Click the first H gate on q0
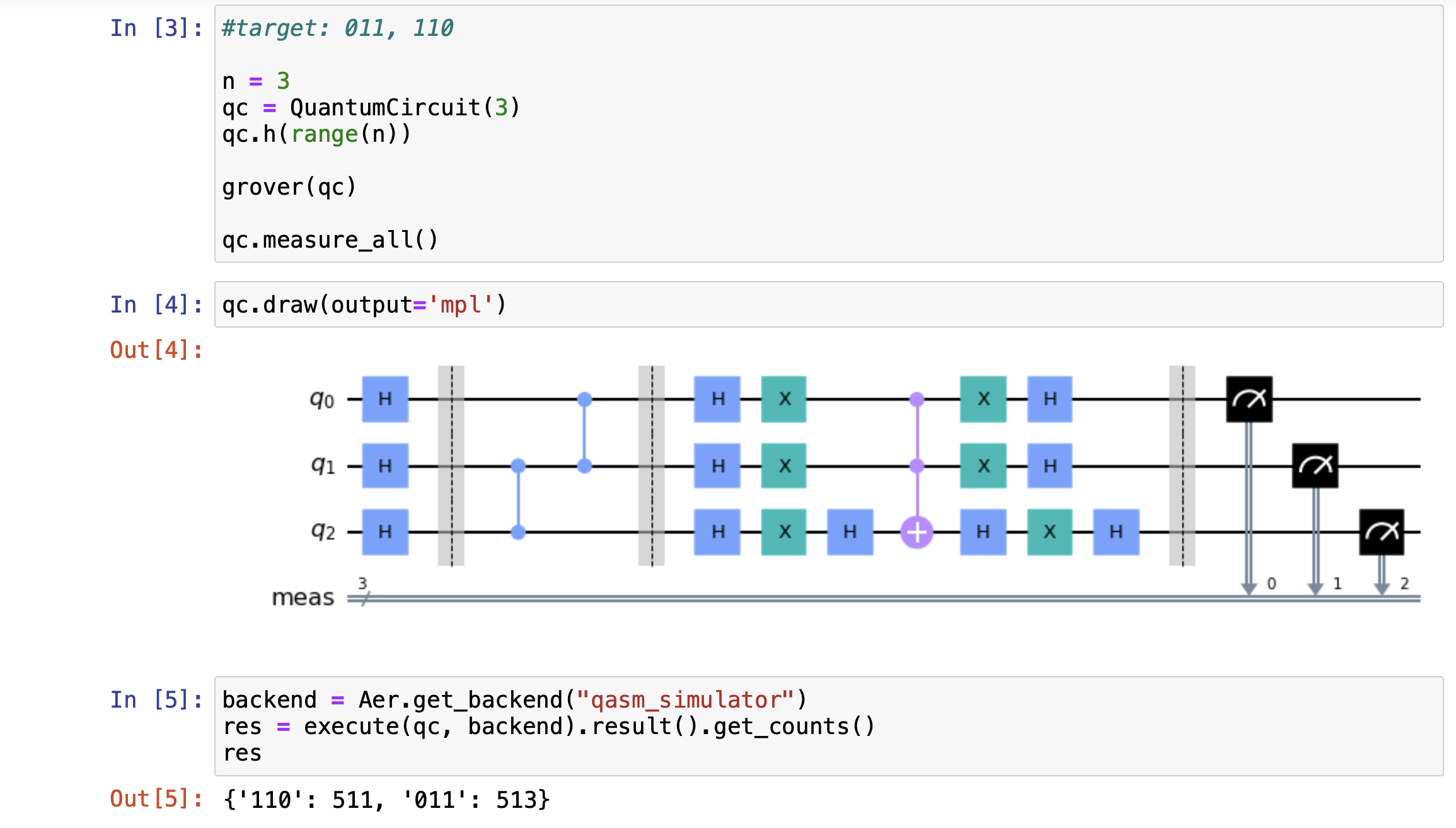 [x=385, y=399]
